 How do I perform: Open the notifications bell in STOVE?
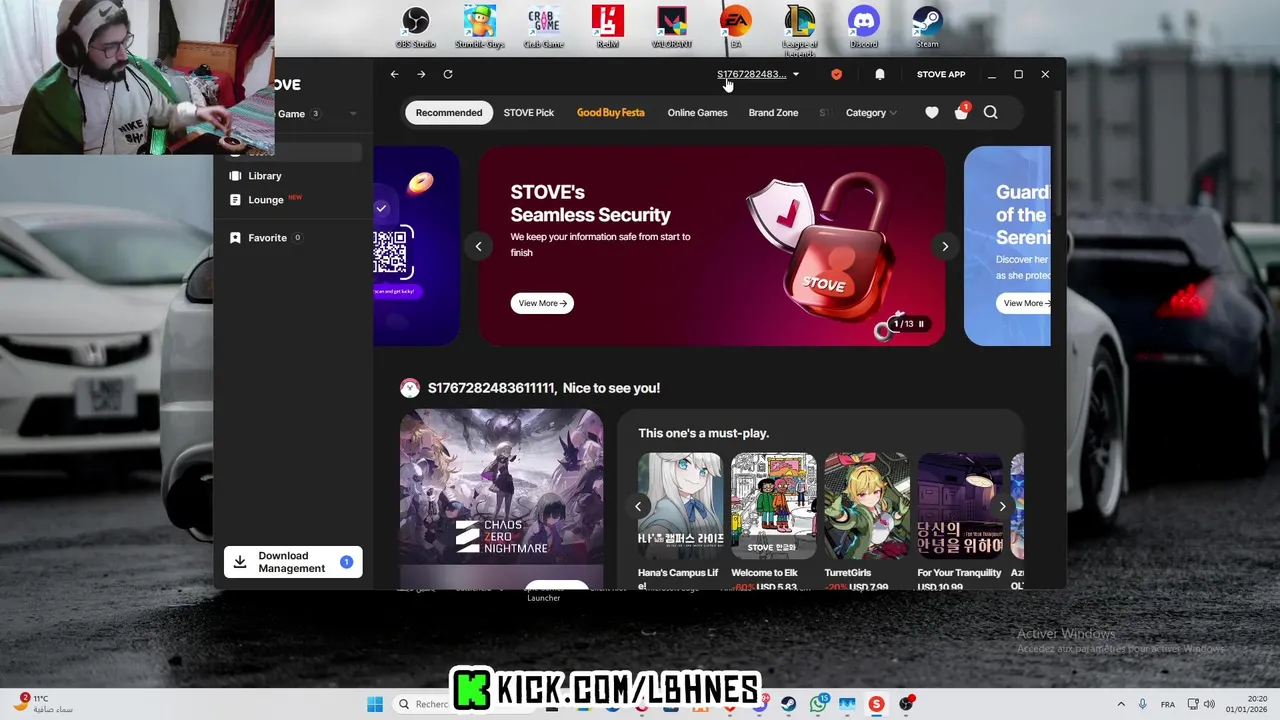[880, 74]
